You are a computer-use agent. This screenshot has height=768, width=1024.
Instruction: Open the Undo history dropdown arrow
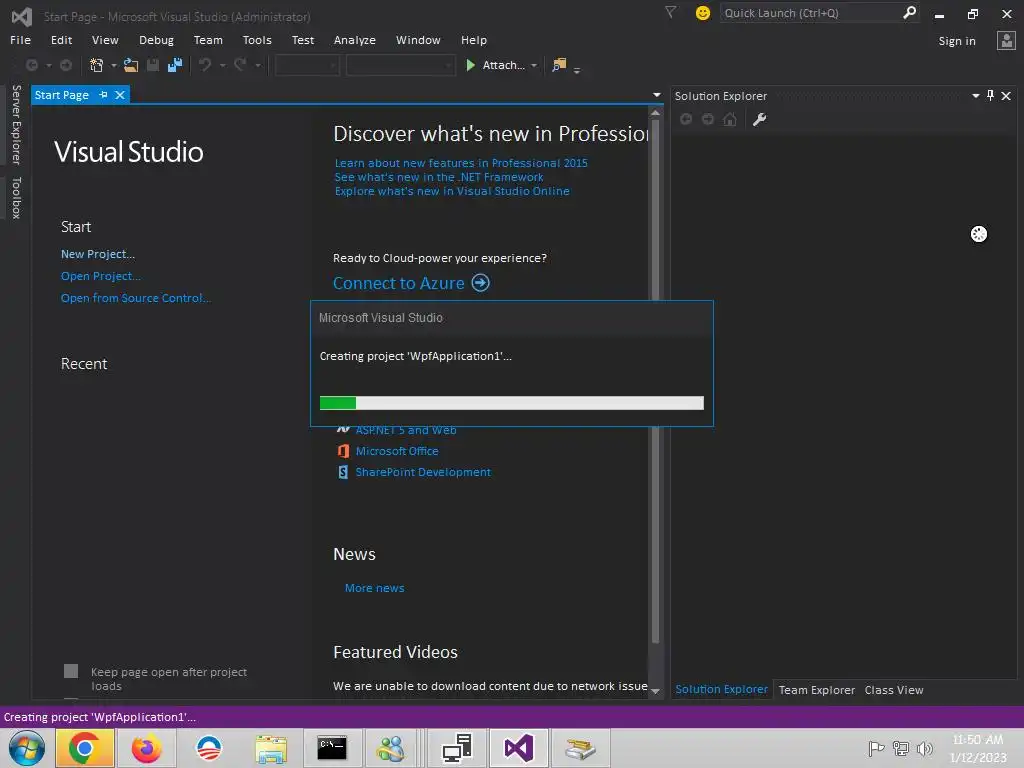click(x=222, y=65)
